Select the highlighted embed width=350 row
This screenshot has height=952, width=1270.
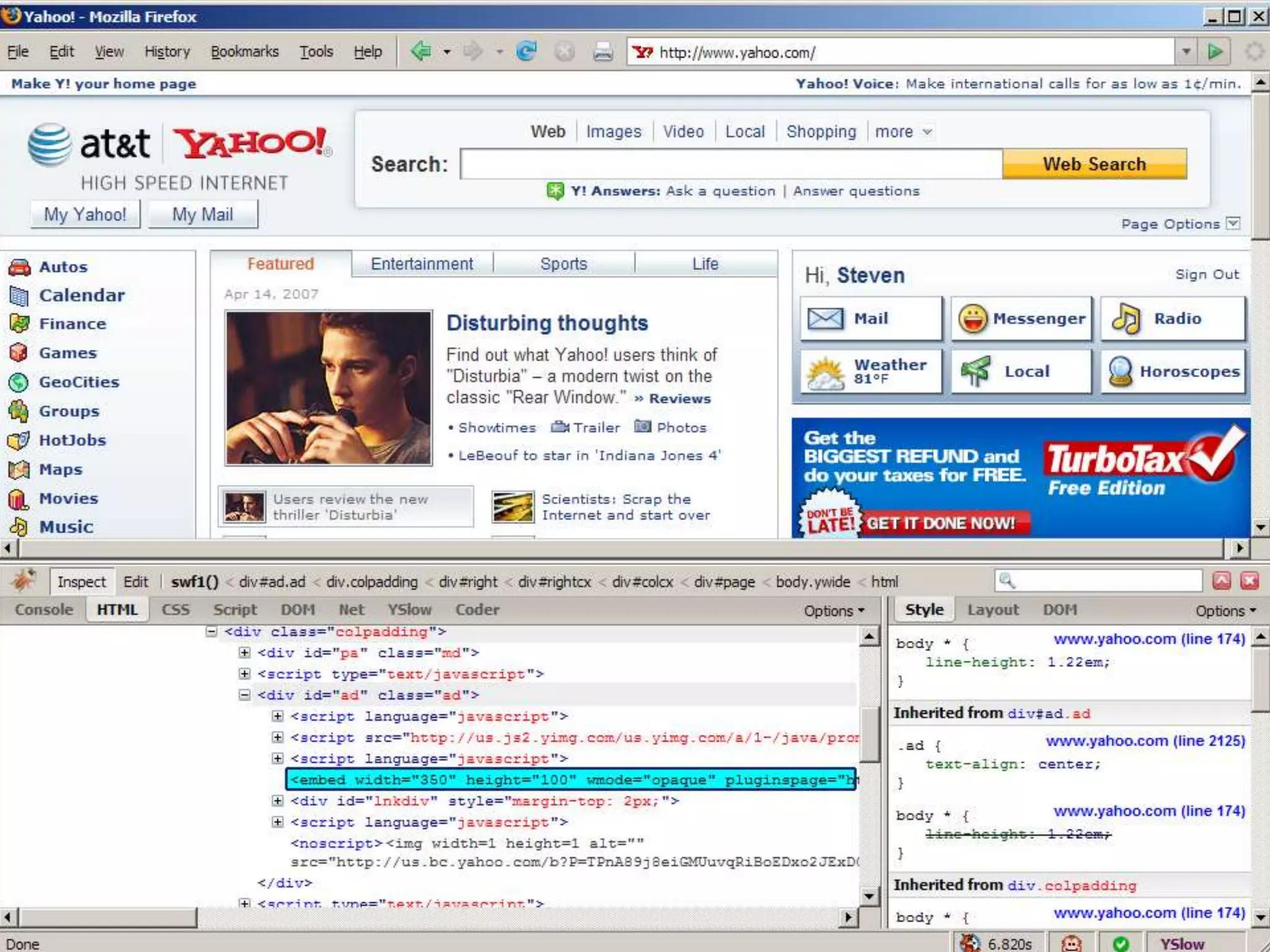571,780
